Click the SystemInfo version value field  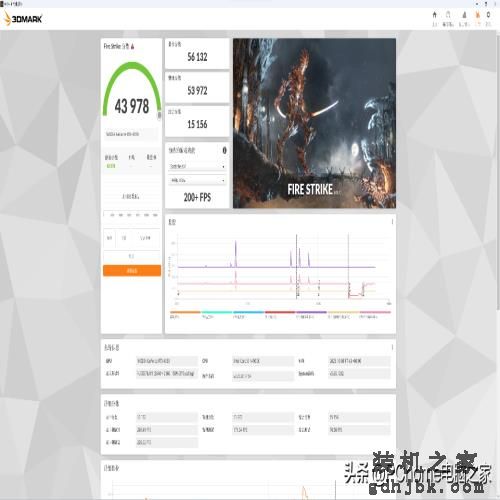point(359,374)
